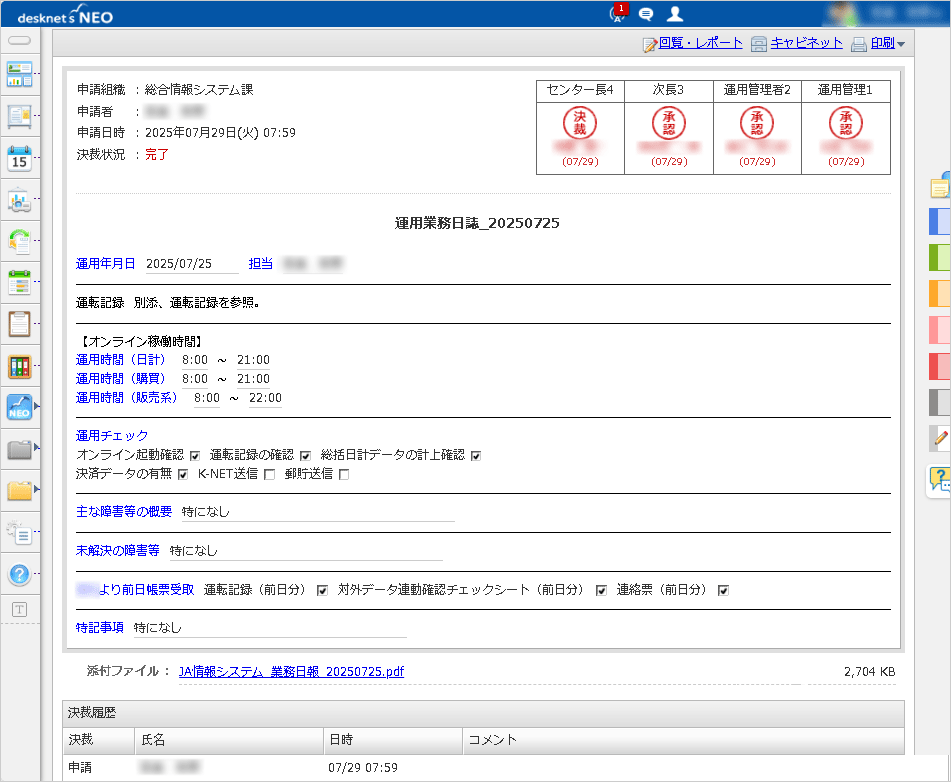Open Help via the question mark sidebar icon

pyautogui.click(x=17, y=574)
